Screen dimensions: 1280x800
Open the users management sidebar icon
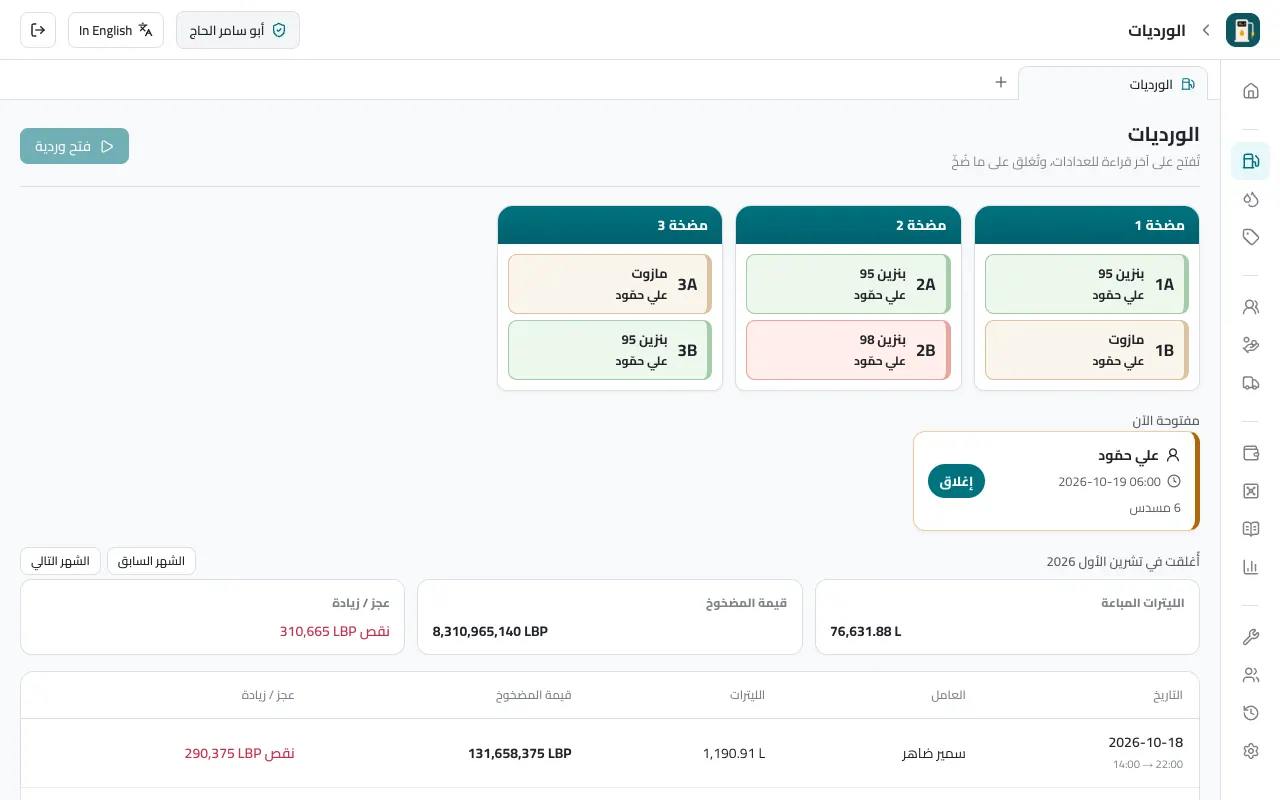coord(1250,675)
